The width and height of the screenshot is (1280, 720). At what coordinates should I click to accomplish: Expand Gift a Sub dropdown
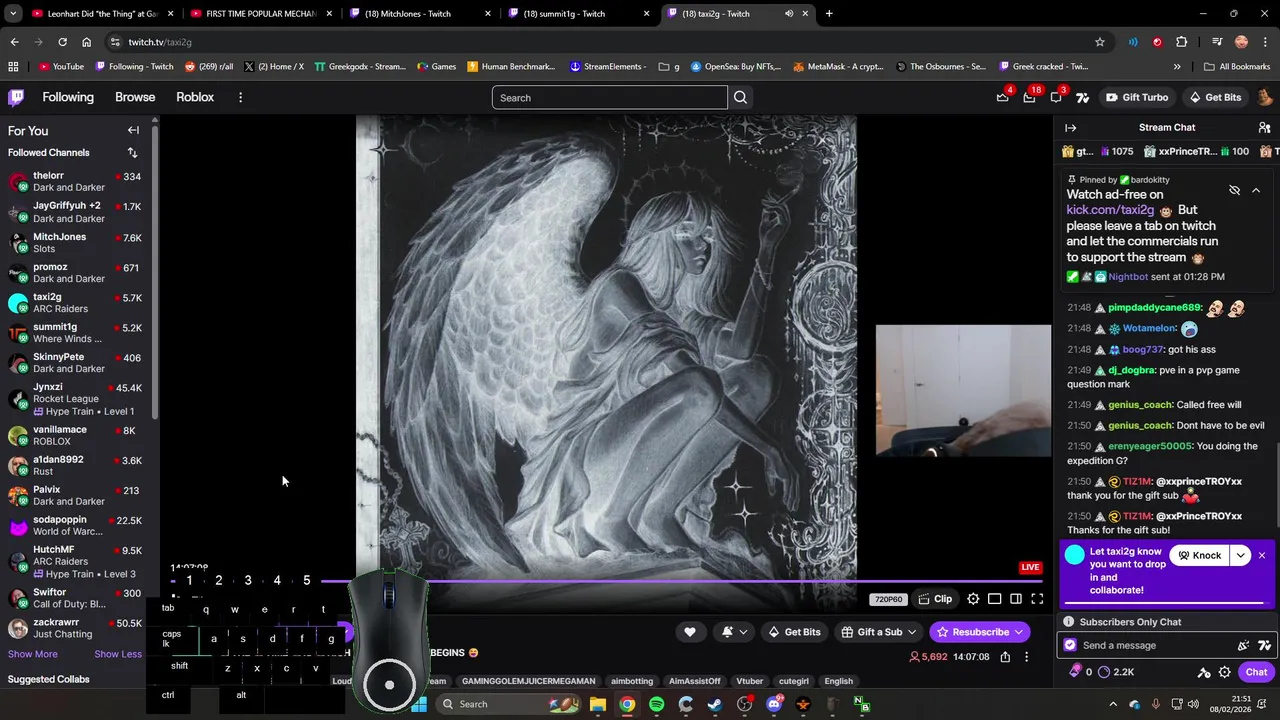pos(911,632)
